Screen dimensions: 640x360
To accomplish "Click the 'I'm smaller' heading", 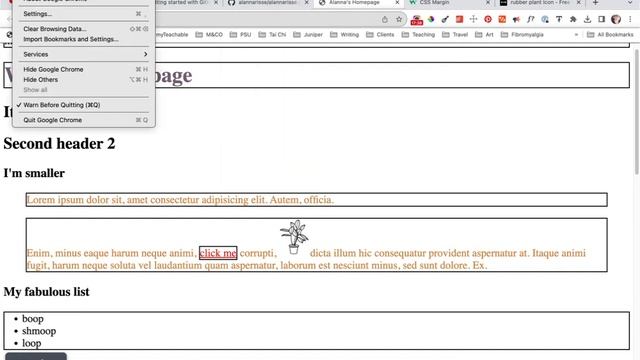I will coord(34,173).
